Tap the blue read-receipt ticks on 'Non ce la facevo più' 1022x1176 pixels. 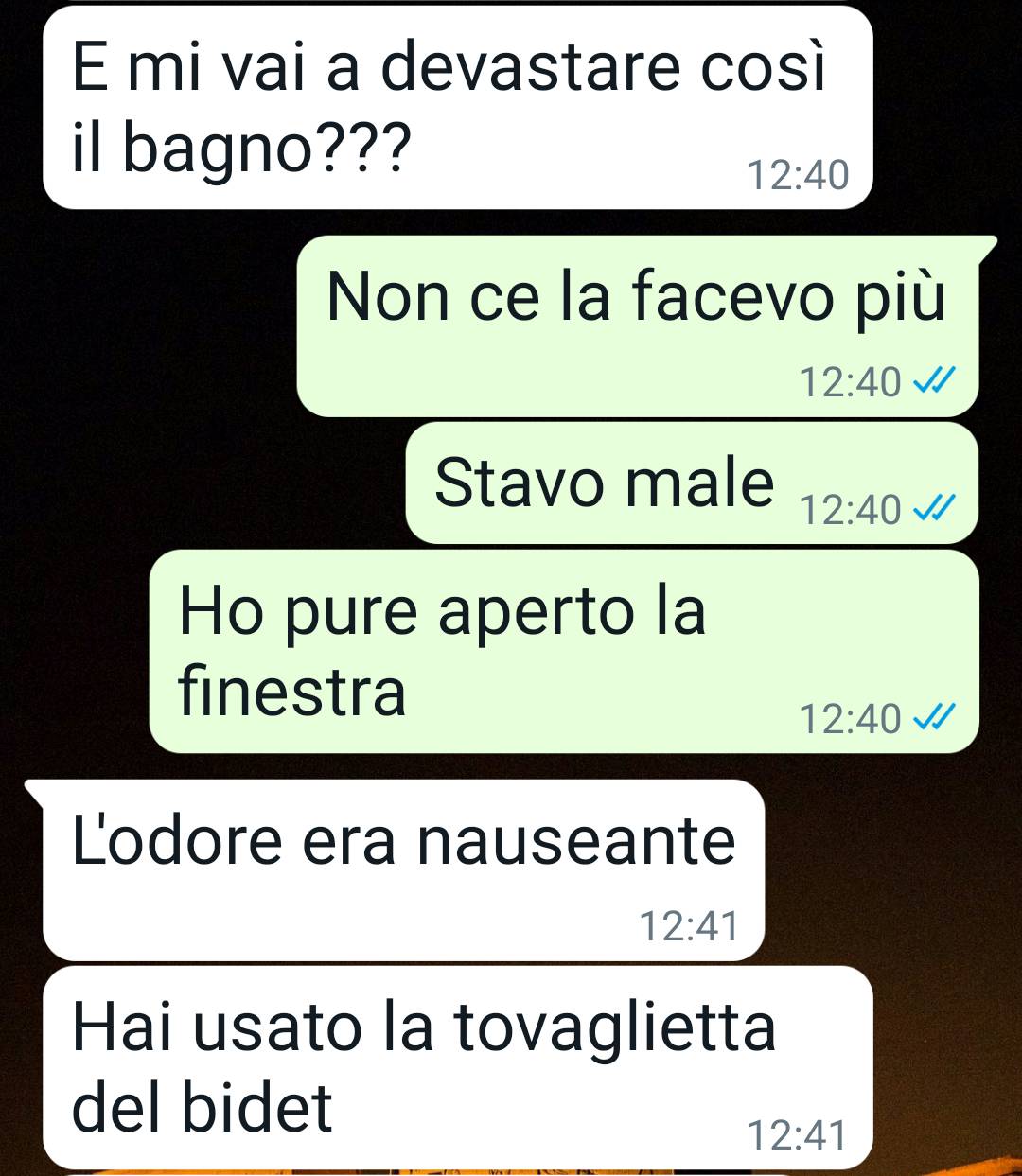pos(933,381)
